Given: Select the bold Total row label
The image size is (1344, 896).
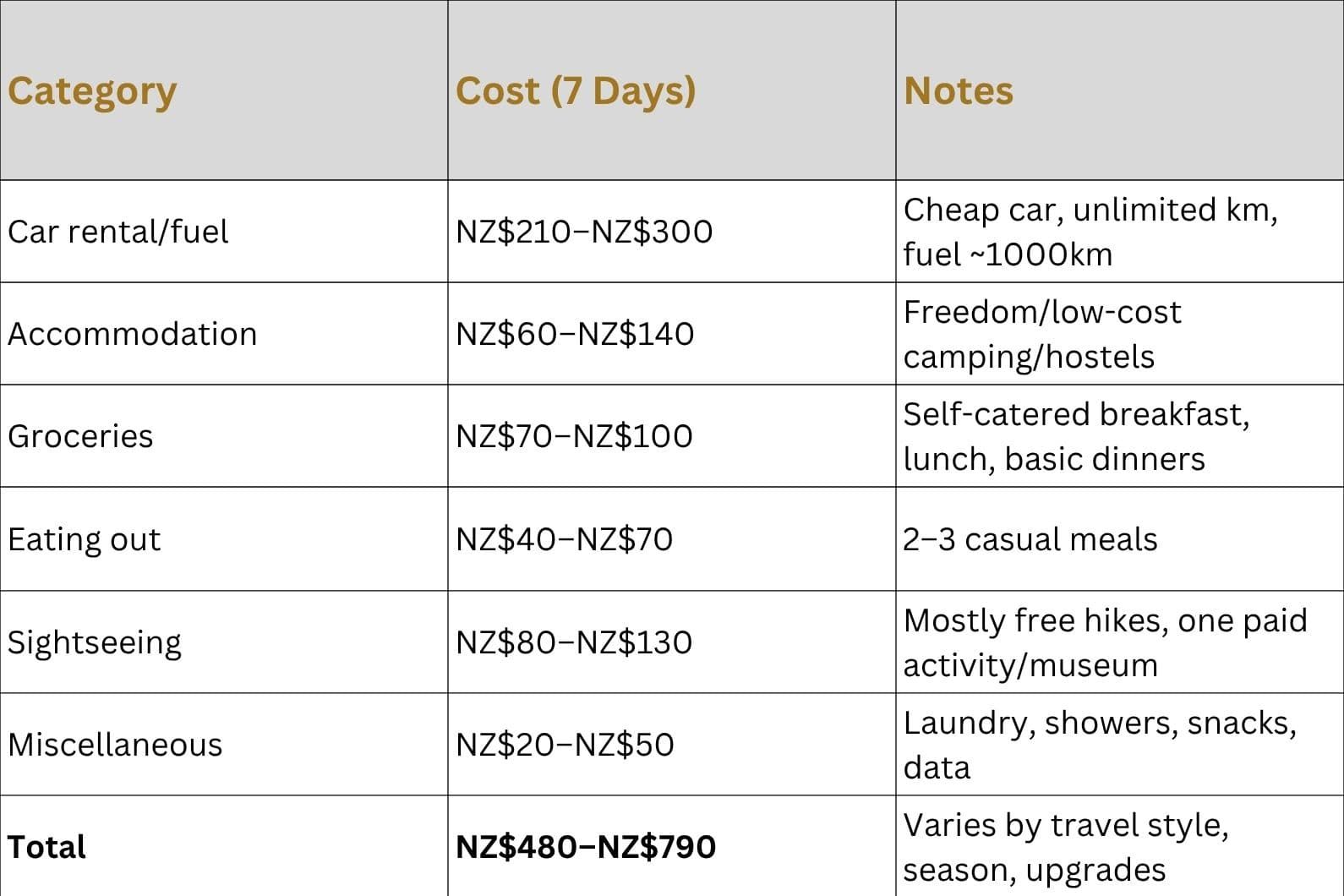Looking at the screenshot, I should pyautogui.click(x=47, y=847).
